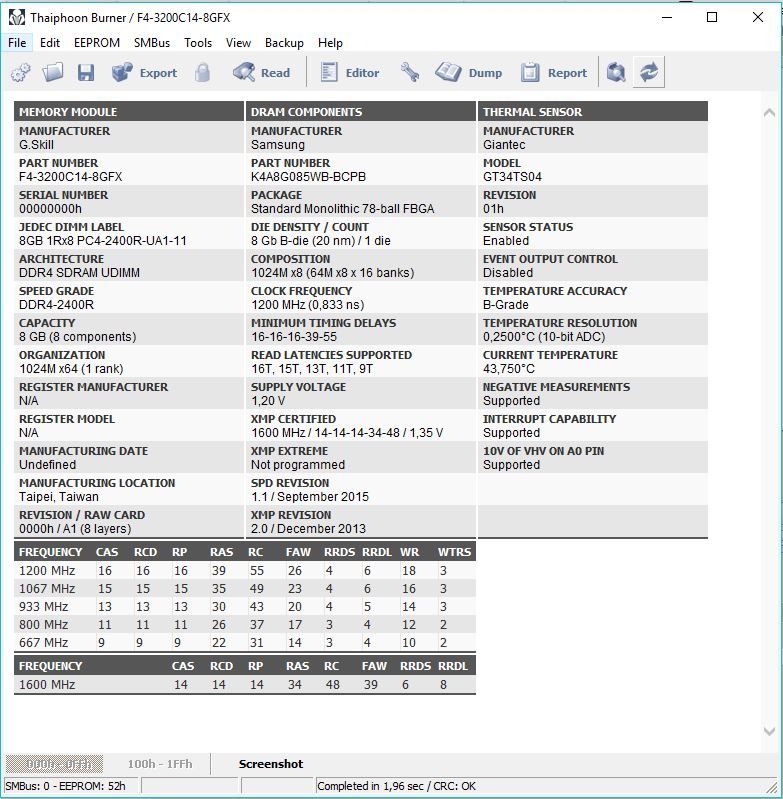Click the 1200 MHz row in the frequency table
Viewport: 783px width, 799px height.
coord(245,571)
